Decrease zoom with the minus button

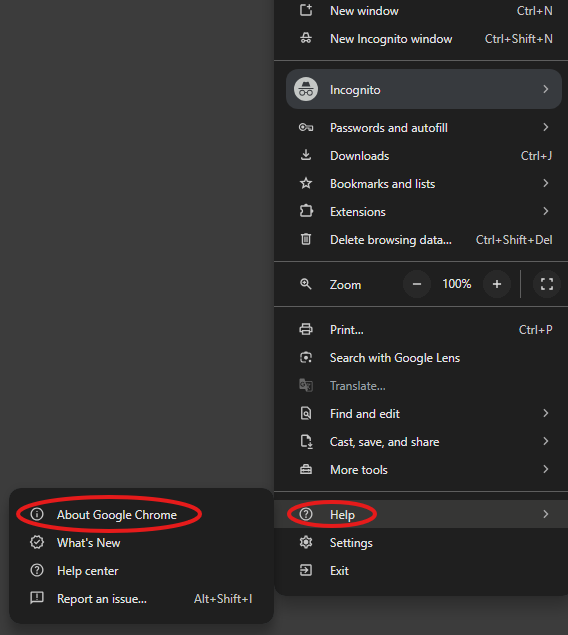click(x=417, y=284)
